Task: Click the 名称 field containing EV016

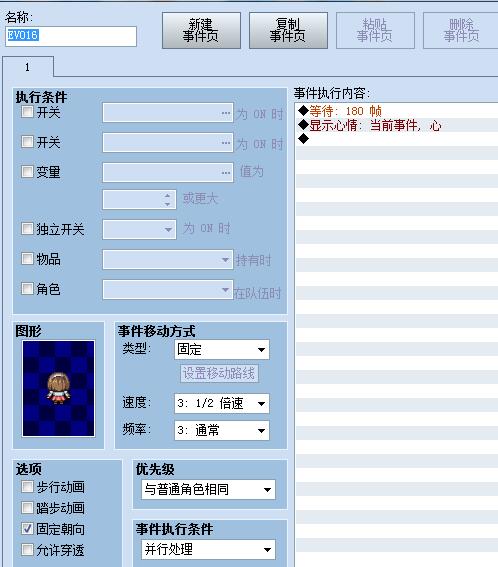Action: click(71, 36)
